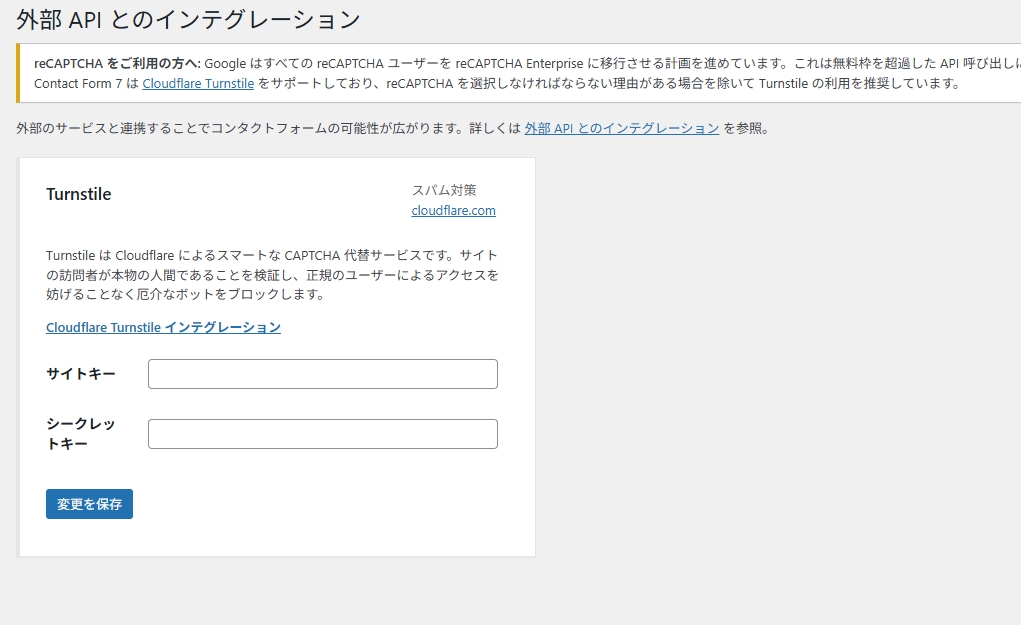Focus the シークレットキー input field
This screenshot has height=625, width=1021.
point(323,434)
